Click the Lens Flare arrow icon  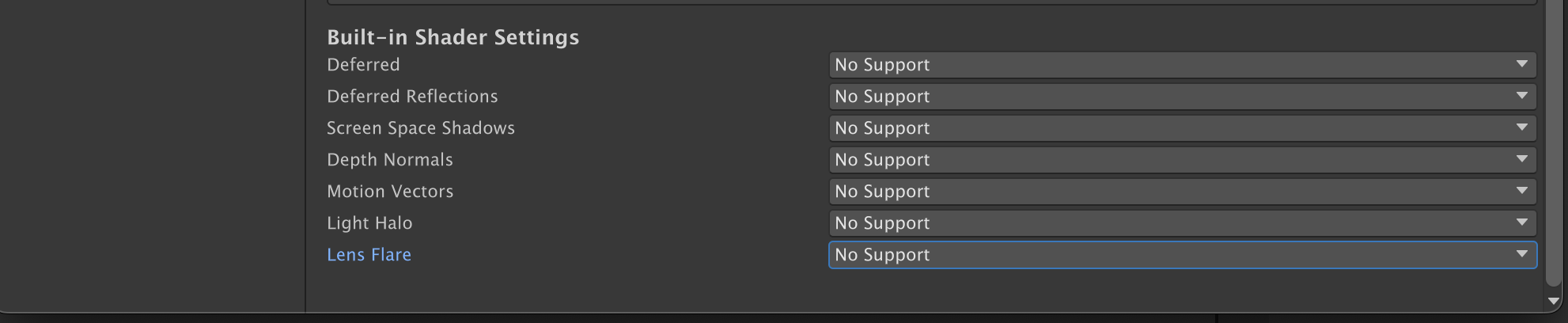(1521, 254)
